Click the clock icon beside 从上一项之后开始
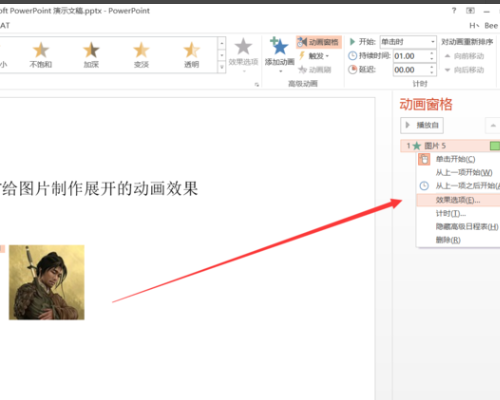 coord(424,186)
